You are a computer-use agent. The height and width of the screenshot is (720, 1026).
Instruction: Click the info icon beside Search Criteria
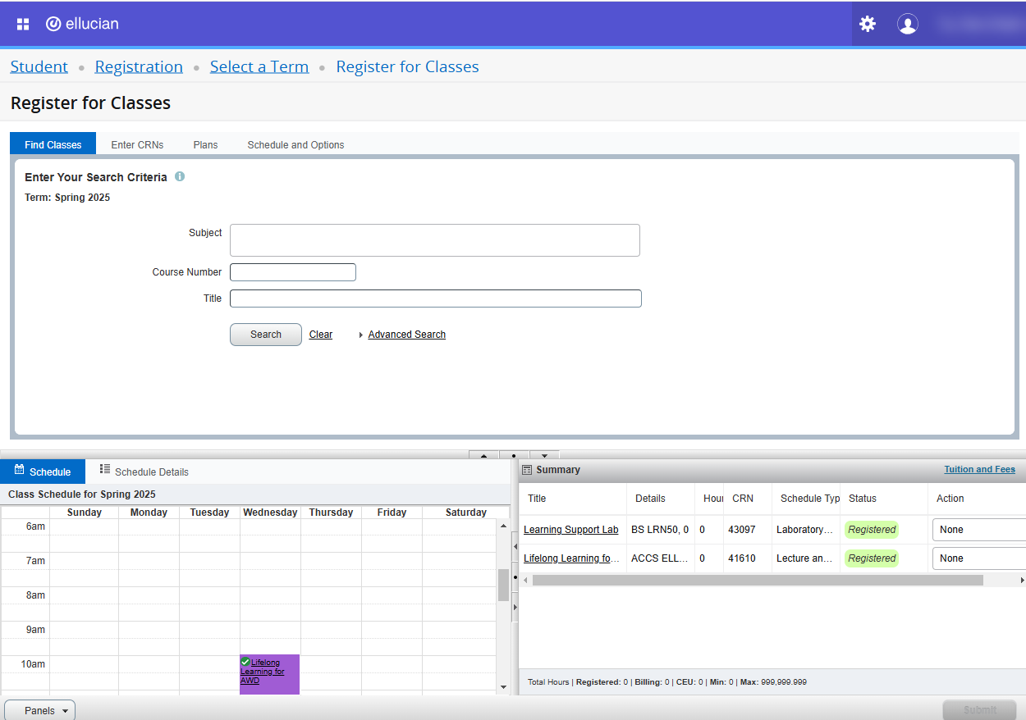point(180,177)
